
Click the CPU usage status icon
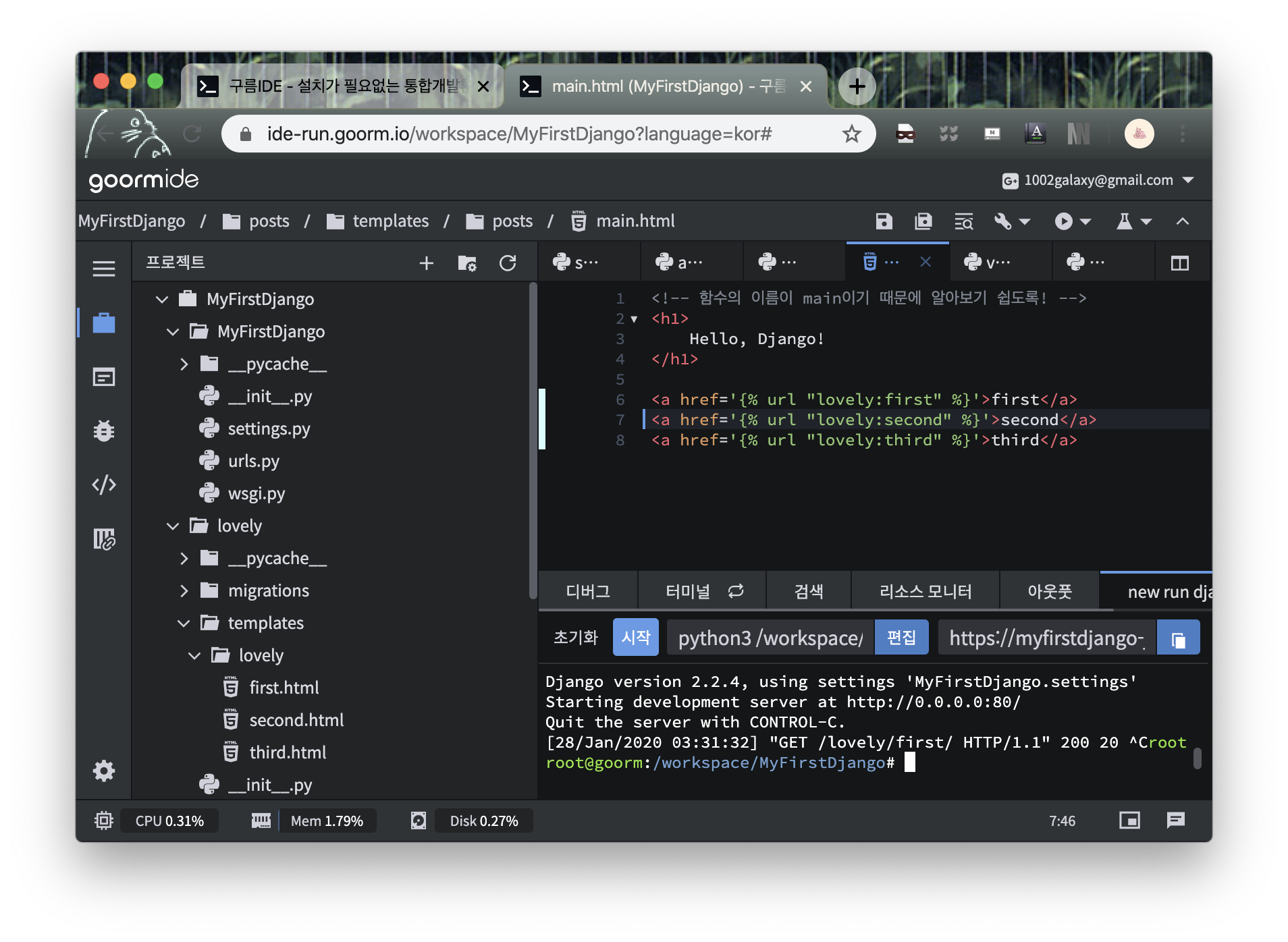pos(103,821)
